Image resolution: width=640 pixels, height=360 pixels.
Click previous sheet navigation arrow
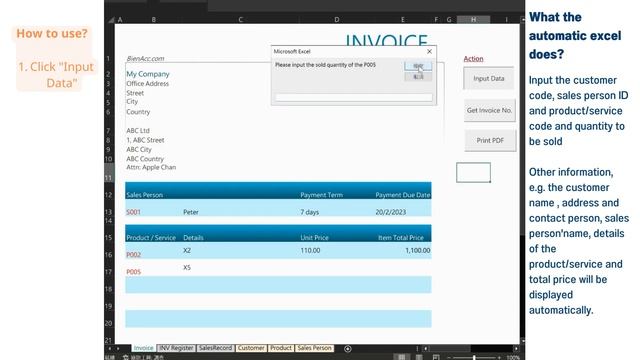point(110,349)
